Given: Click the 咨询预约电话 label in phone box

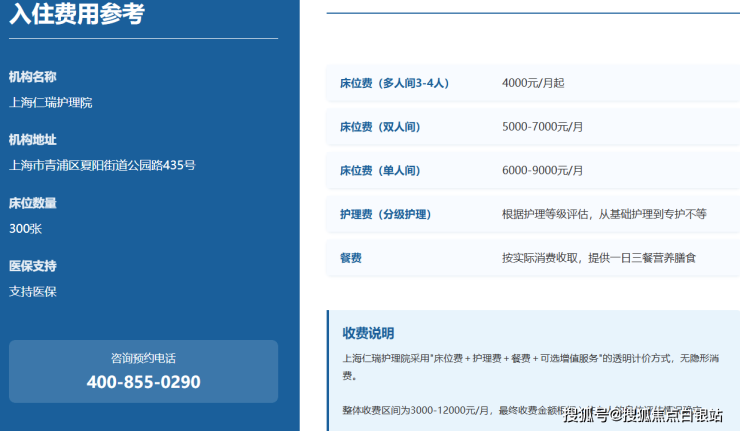Looking at the screenshot, I should tap(143, 358).
